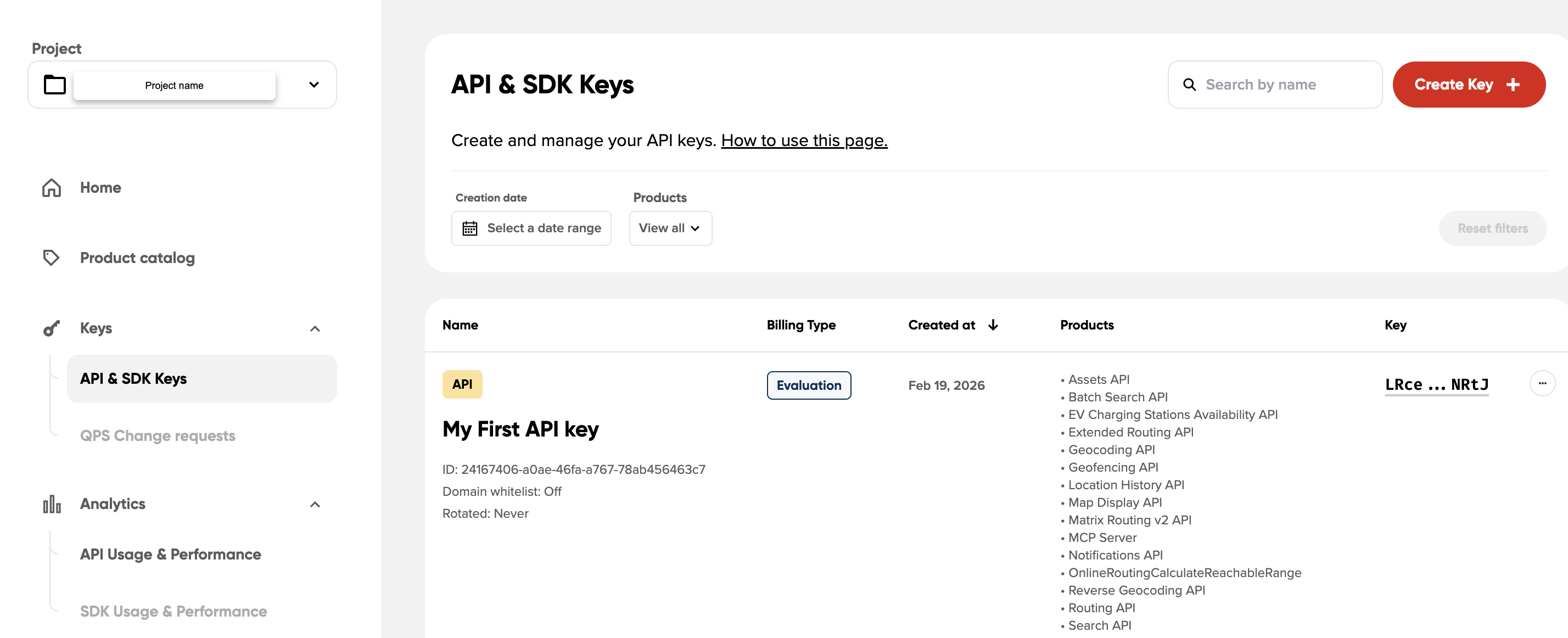This screenshot has width=1568, height=638.
Task: Open API Usage & Performance page
Action: pos(170,554)
